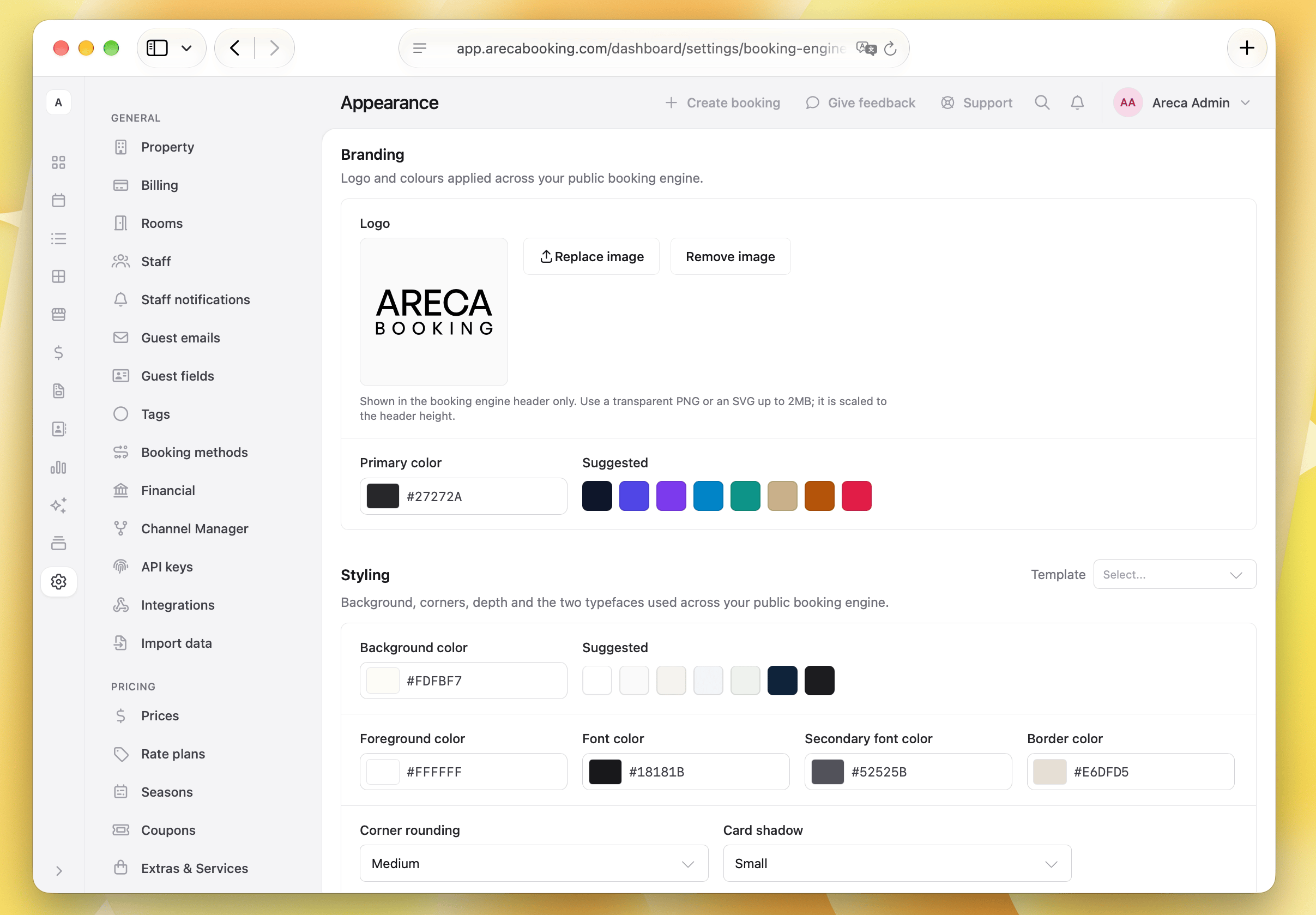
Task: Open the notifications bell in header
Action: tap(1077, 103)
